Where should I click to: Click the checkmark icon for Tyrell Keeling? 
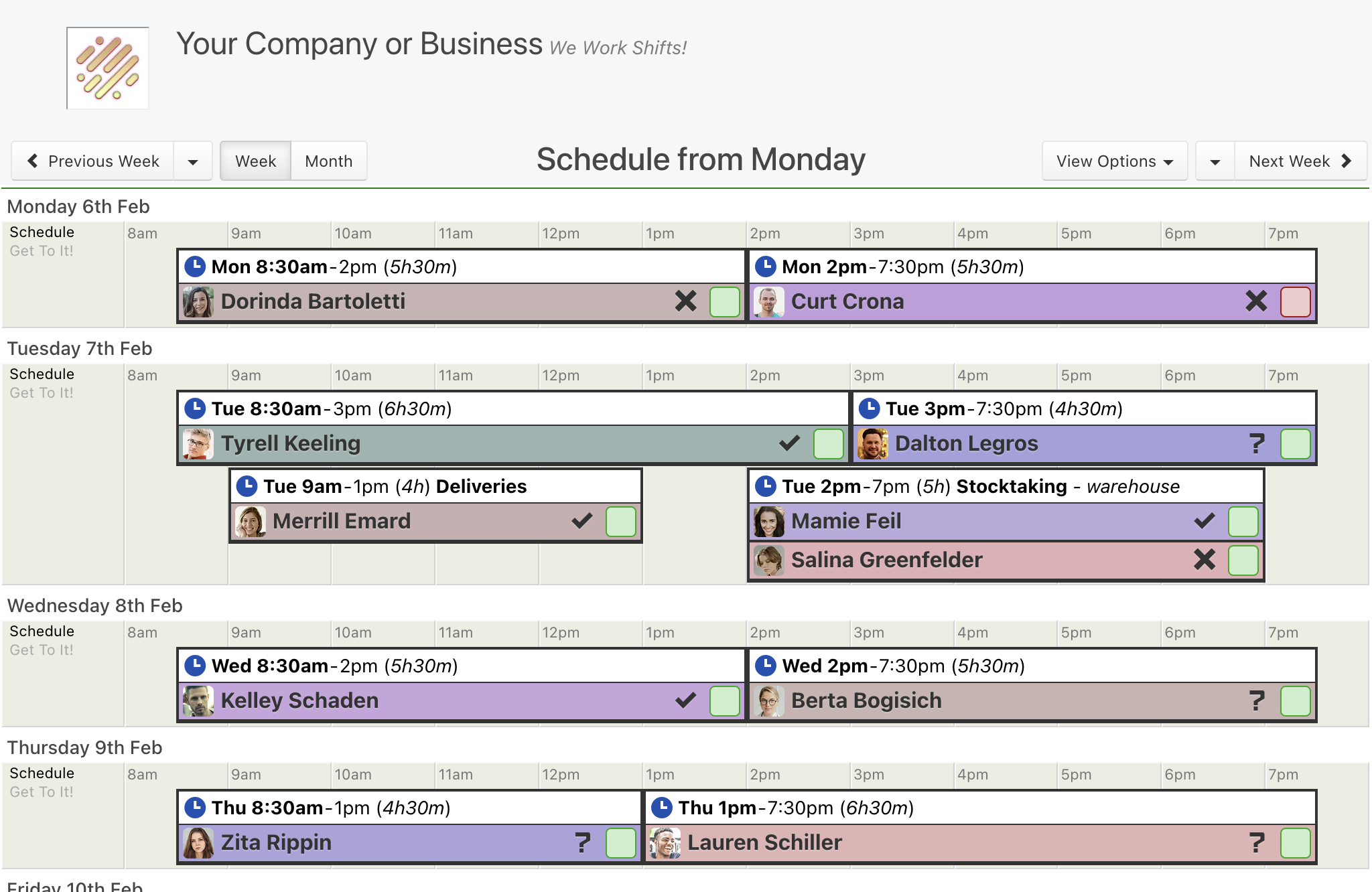pos(790,443)
